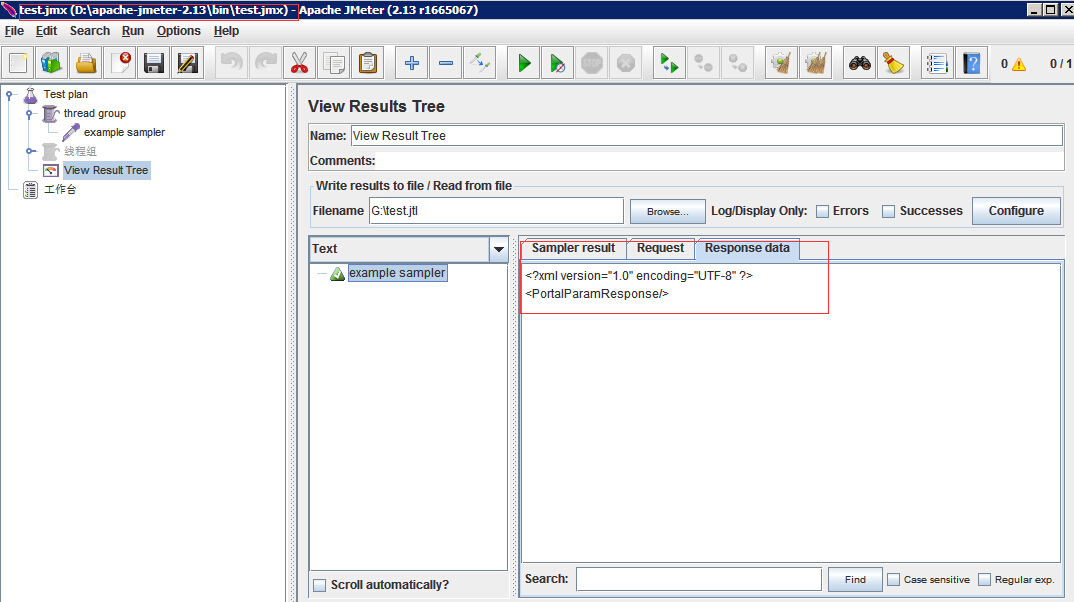Viewport: 1074px width, 602px height.
Task: Open the Text renderer dropdown arrow
Action: (x=498, y=249)
